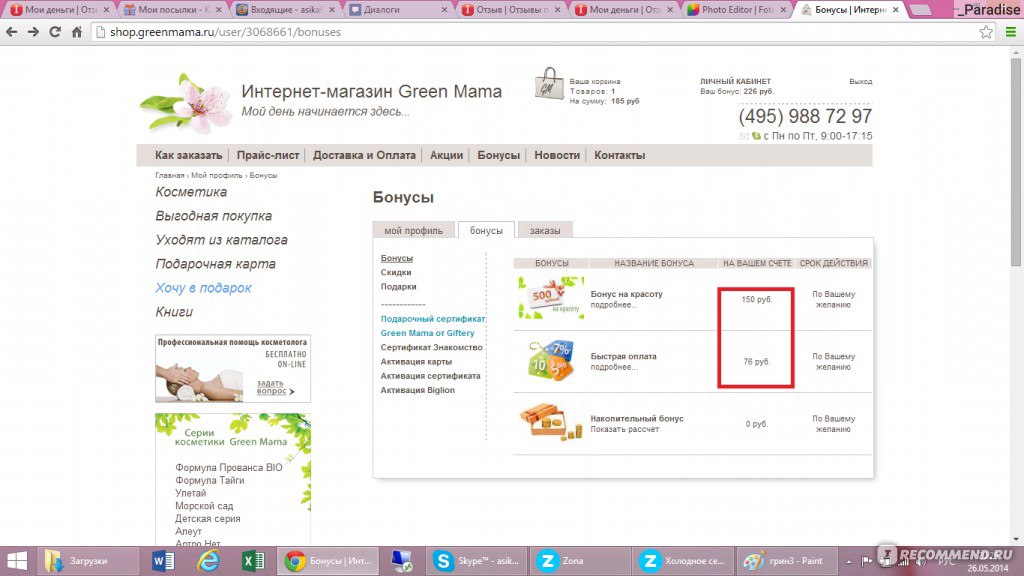1024x576 pixels.
Task: Go to the browser home icon
Action: click(76, 32)
